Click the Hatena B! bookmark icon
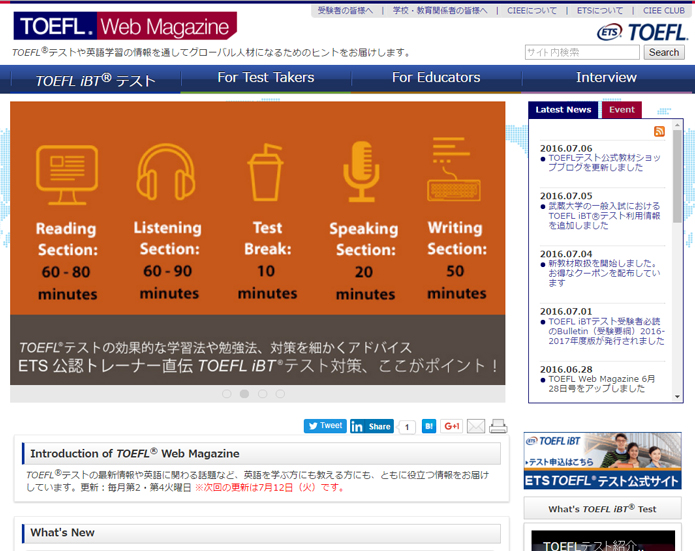 tap(429, 426)
